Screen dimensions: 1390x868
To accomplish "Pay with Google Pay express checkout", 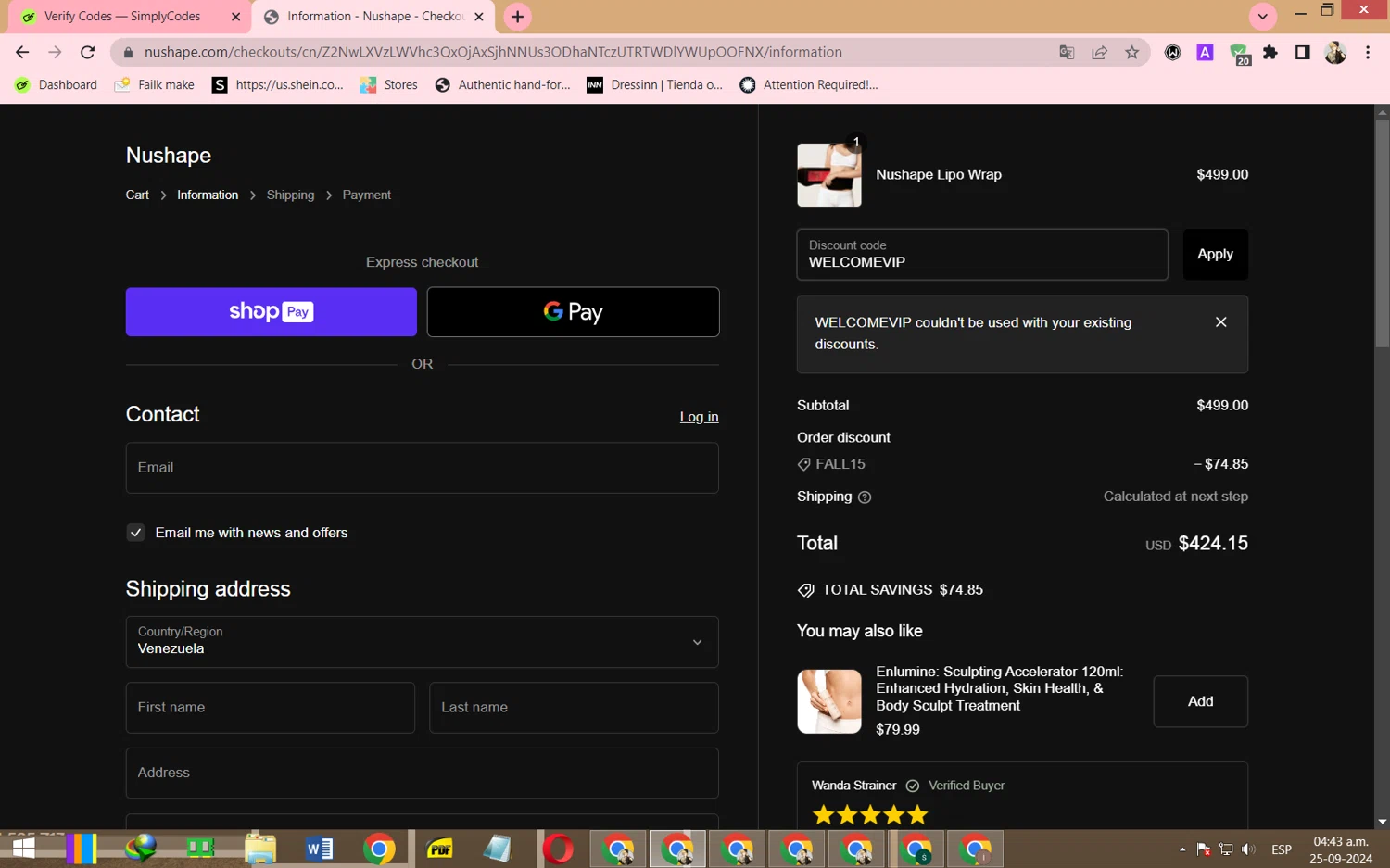I will 574,312.
